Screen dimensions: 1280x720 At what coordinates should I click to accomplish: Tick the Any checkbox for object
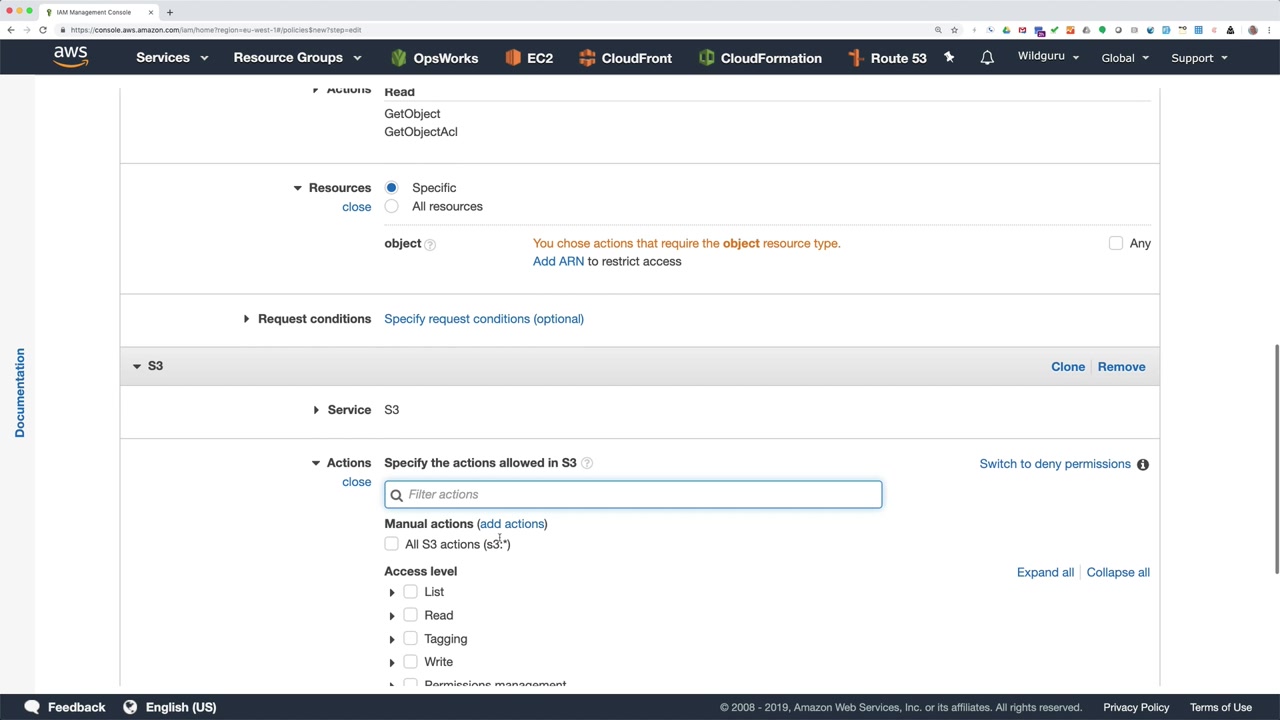[1116, 243]
